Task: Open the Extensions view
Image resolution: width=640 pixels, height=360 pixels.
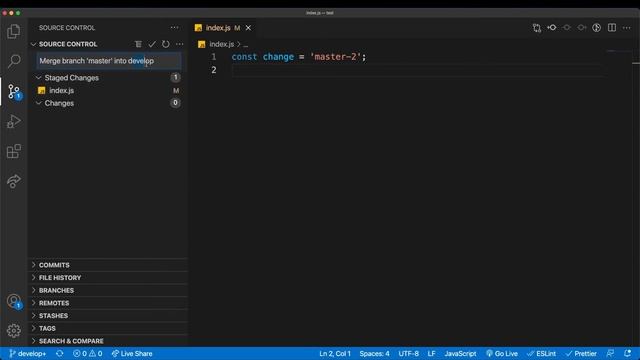Action: 13,151
